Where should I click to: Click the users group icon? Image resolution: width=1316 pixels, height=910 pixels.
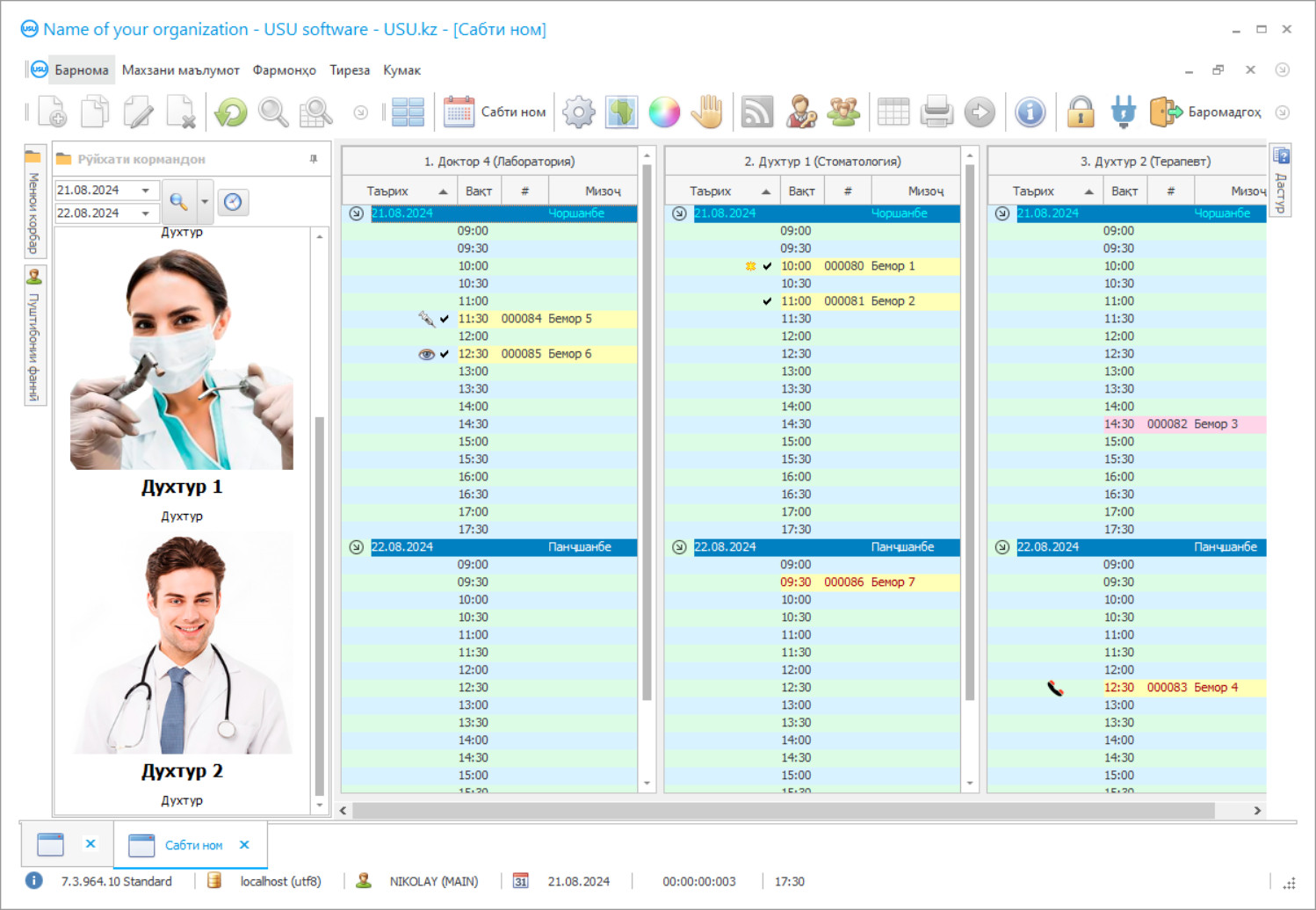point(843,112)
